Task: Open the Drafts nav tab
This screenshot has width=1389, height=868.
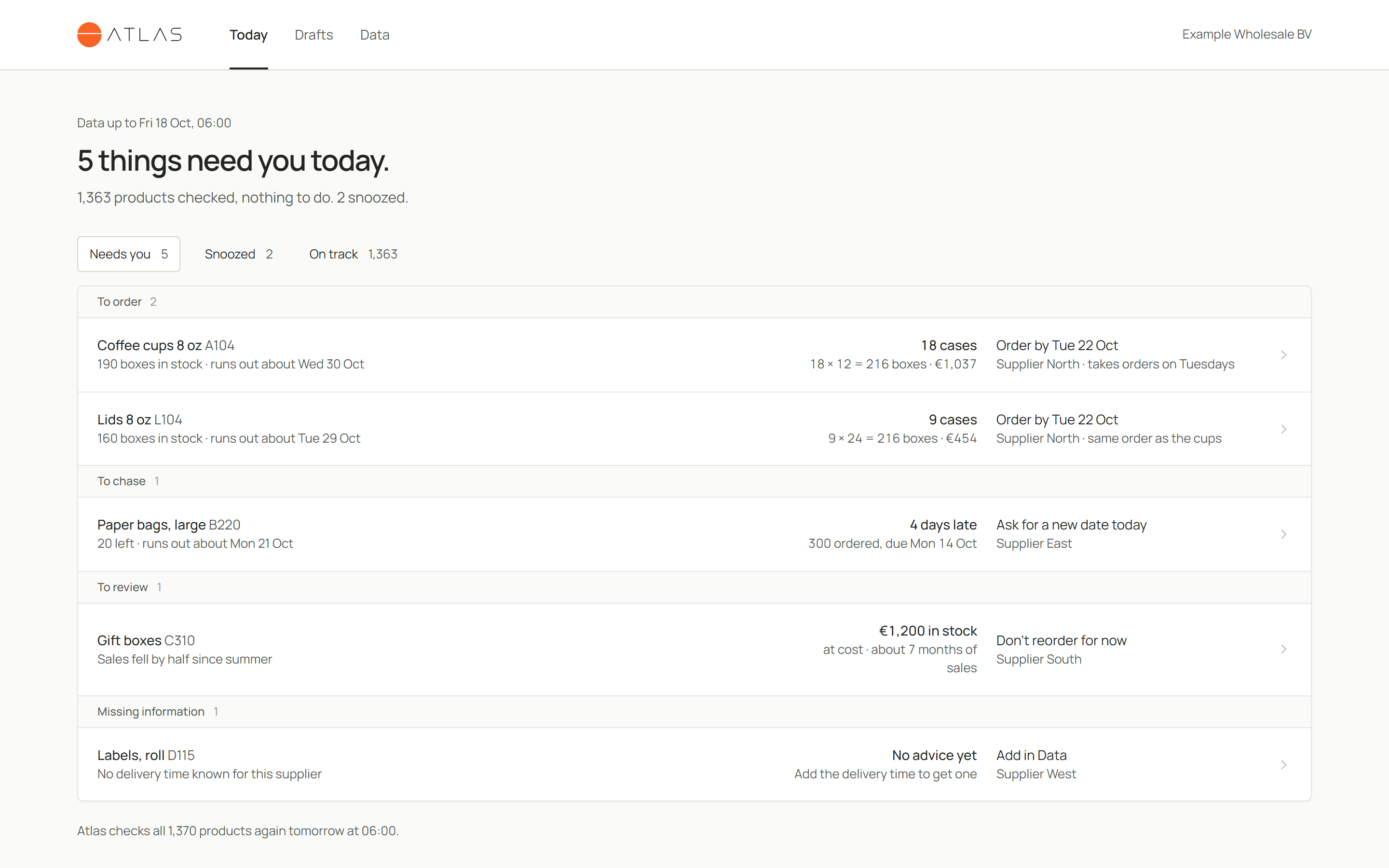Action: pyautogui.click(x=313, y=35)
